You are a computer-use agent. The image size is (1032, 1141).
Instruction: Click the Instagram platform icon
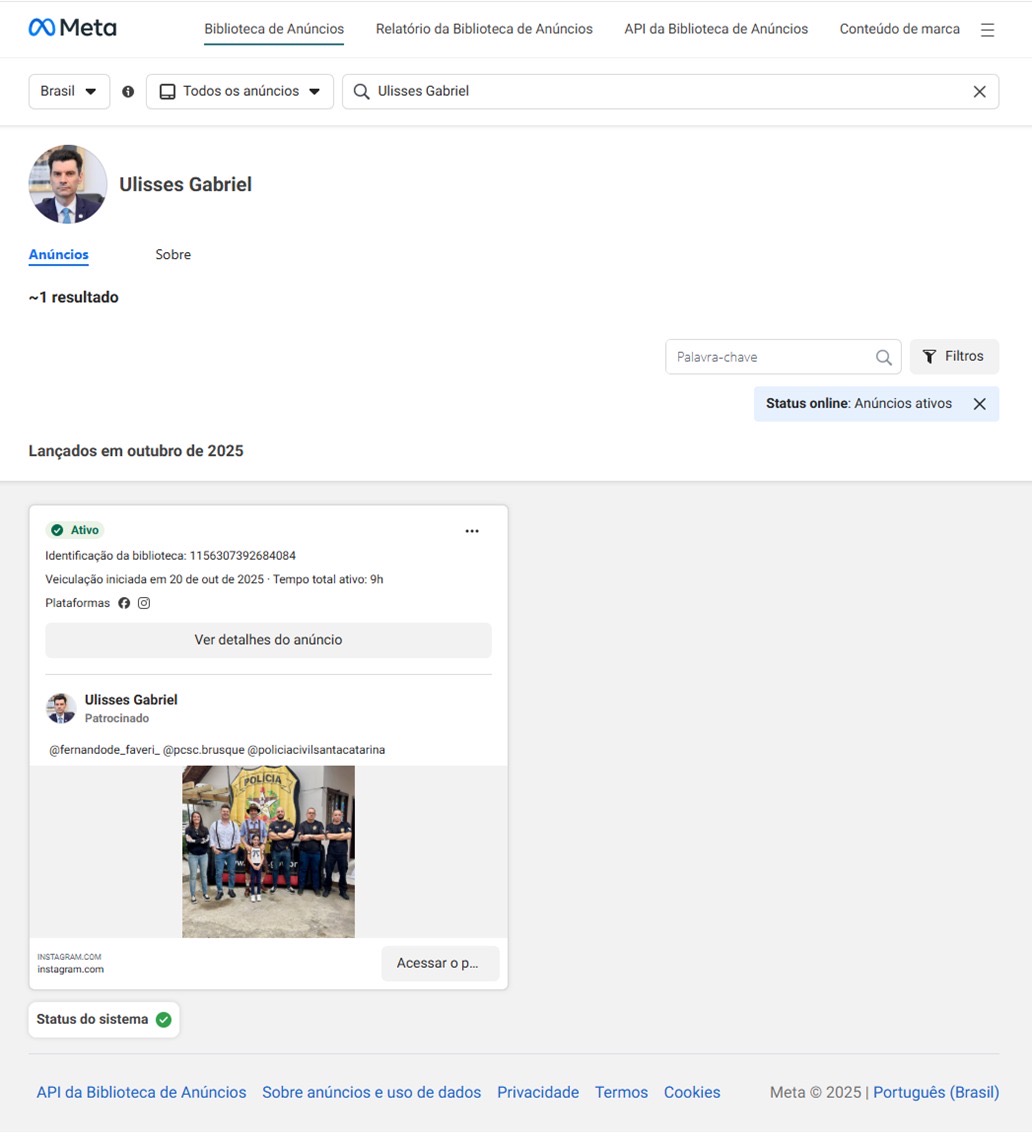(x=144, y=603)
